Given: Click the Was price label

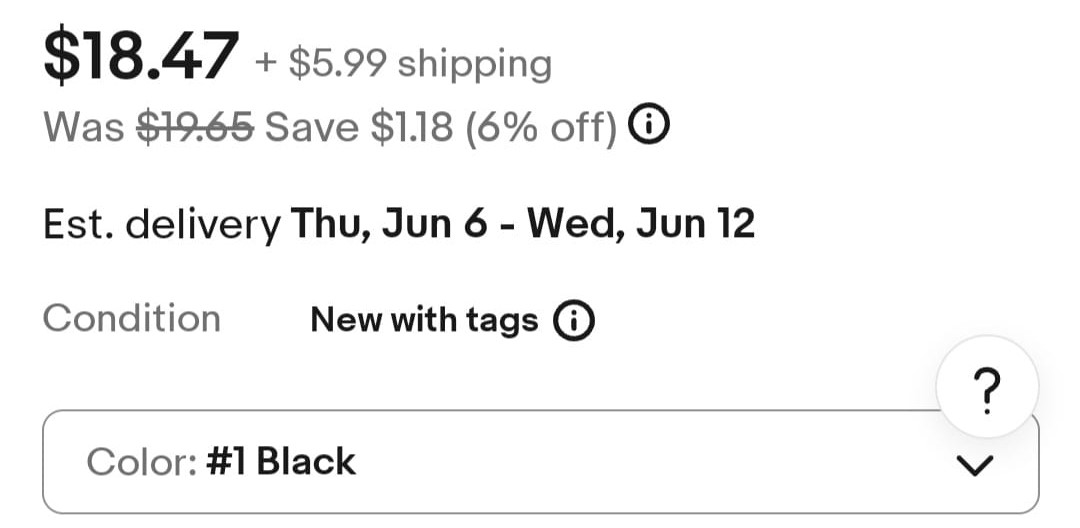Looking at the screenshot, I should [84, 127].
